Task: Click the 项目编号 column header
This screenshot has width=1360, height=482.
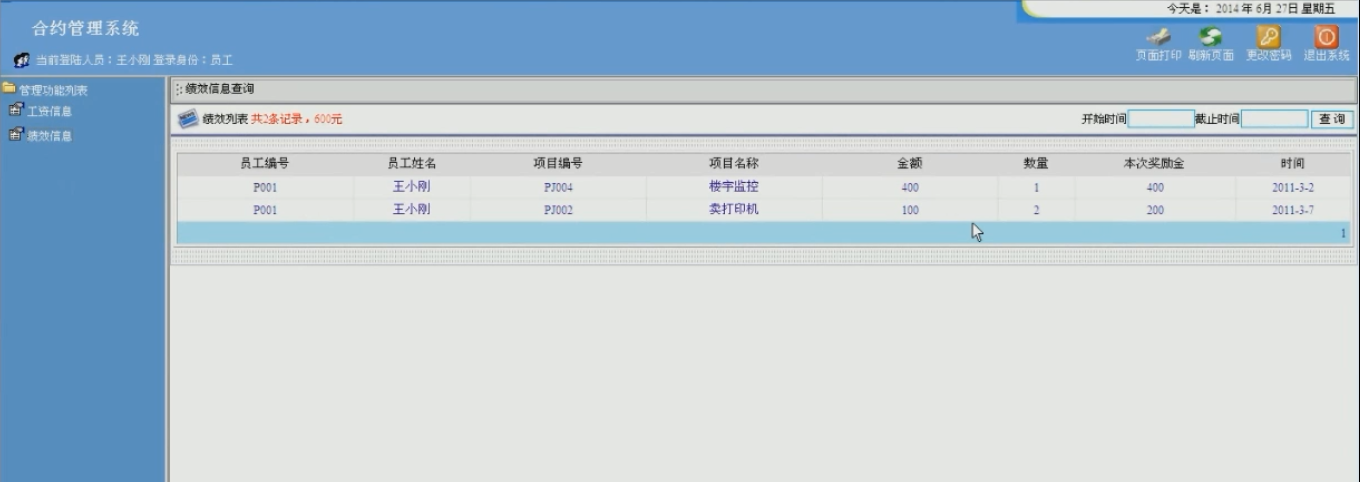Action: click(x=558, y=163)
